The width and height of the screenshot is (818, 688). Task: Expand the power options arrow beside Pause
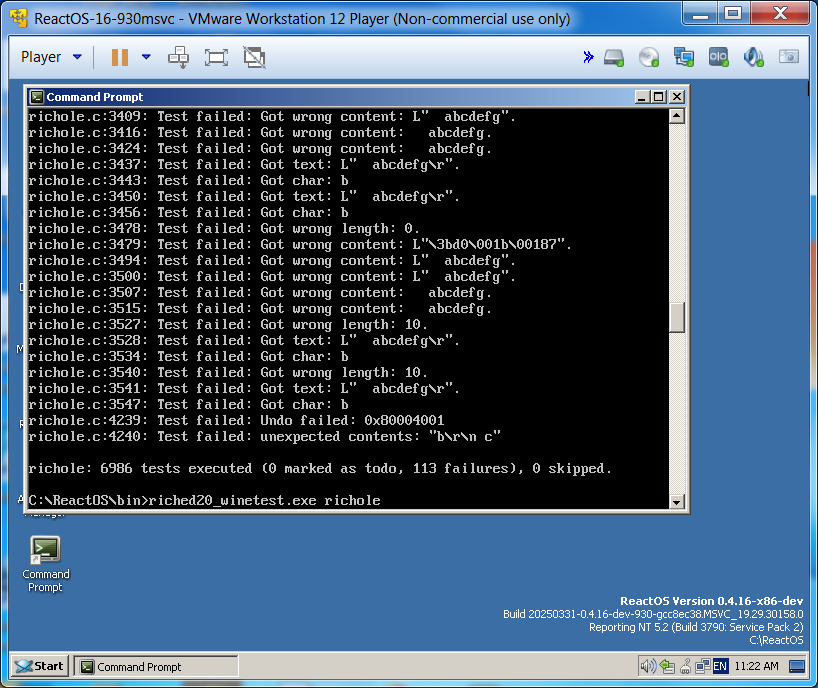pos(146,57)
